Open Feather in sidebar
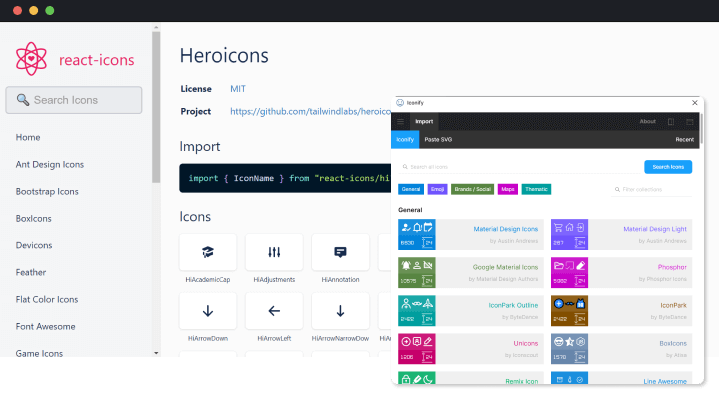Screen dimensions: 719x398 pos(31,272)
